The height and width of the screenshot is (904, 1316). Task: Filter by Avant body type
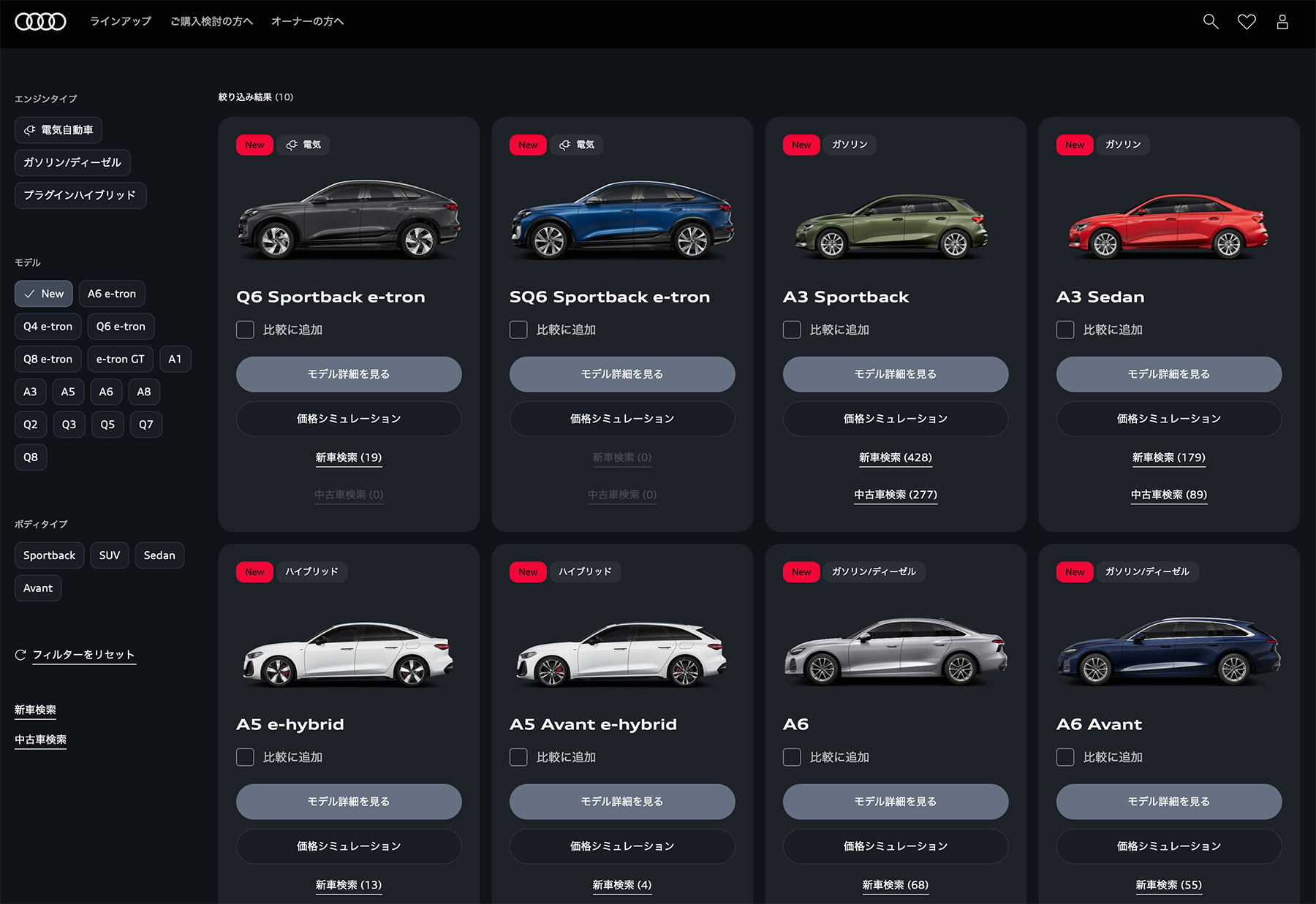[x=38, y=588]
